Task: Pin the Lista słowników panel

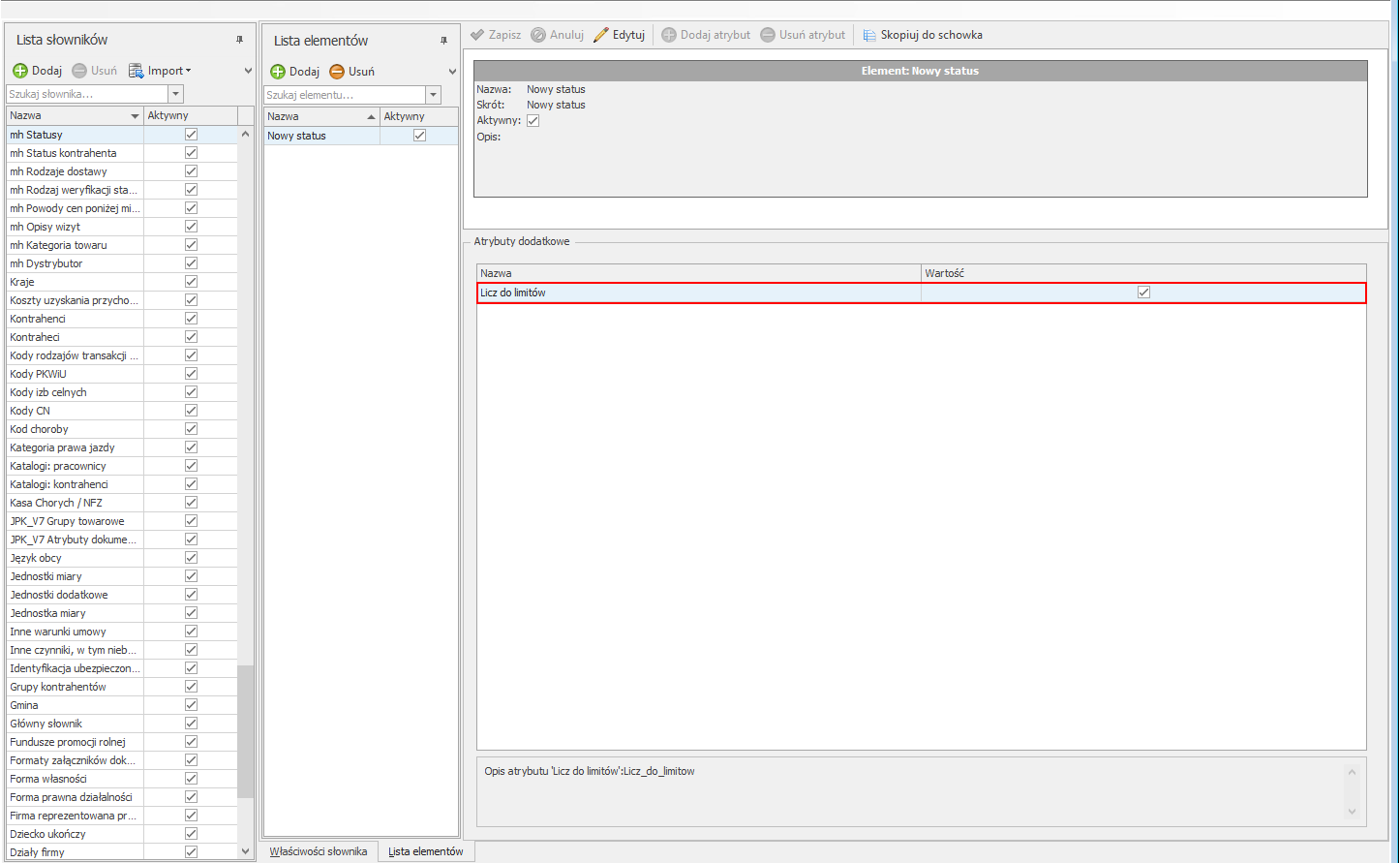Action: (239, 40)
